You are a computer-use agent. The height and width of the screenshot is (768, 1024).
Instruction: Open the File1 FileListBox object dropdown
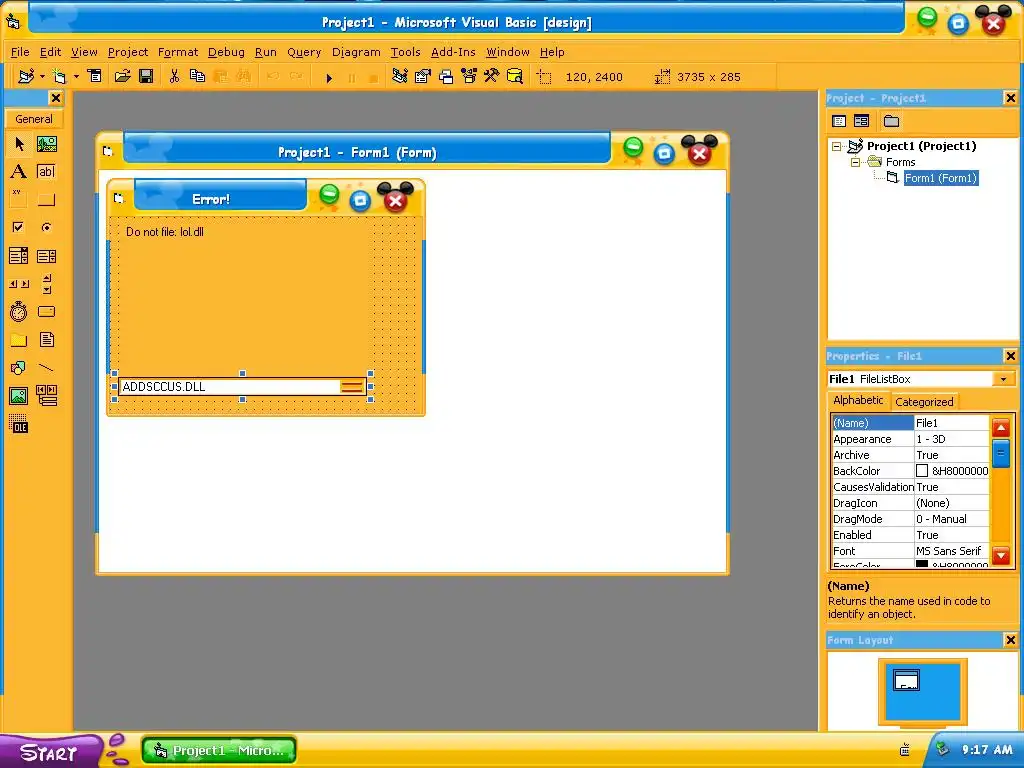pyautogui.click(x=1004, y=379)
